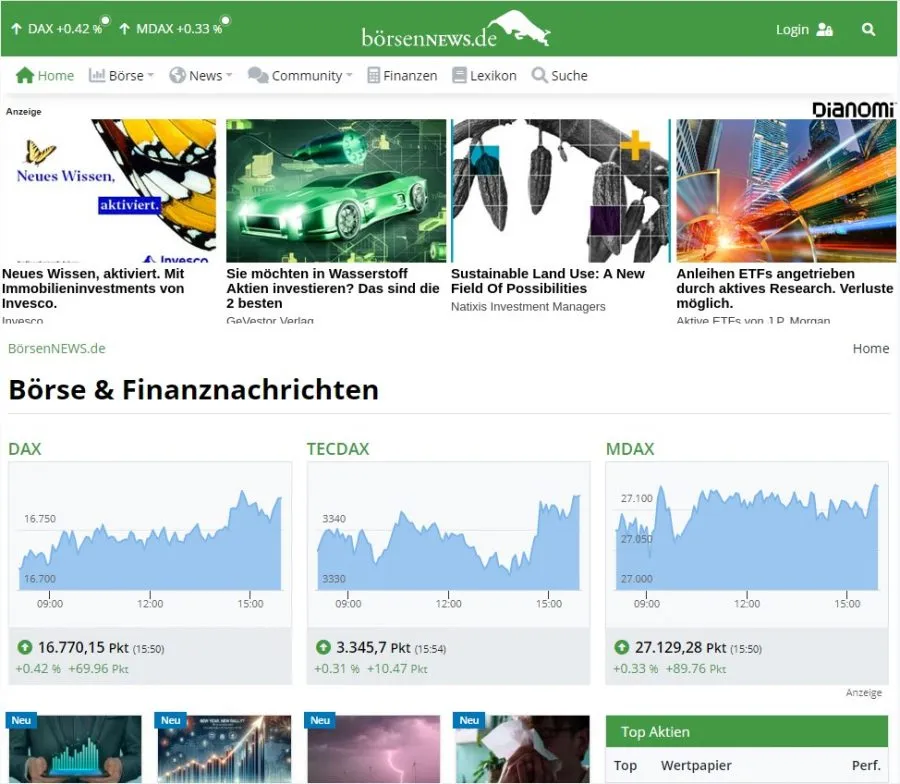
Task: Click the up arrow beside DAX ticker
Action: point(17,29)
